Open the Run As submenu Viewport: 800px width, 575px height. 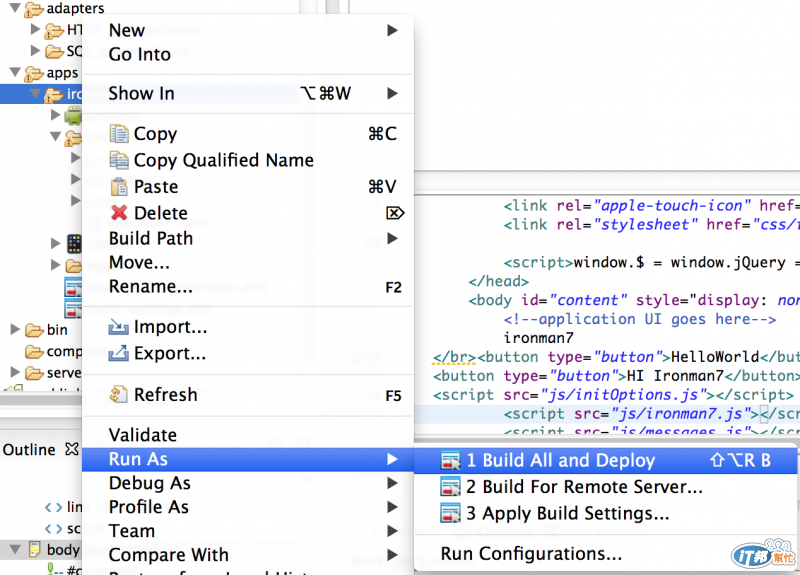click(x=247, y=459)
